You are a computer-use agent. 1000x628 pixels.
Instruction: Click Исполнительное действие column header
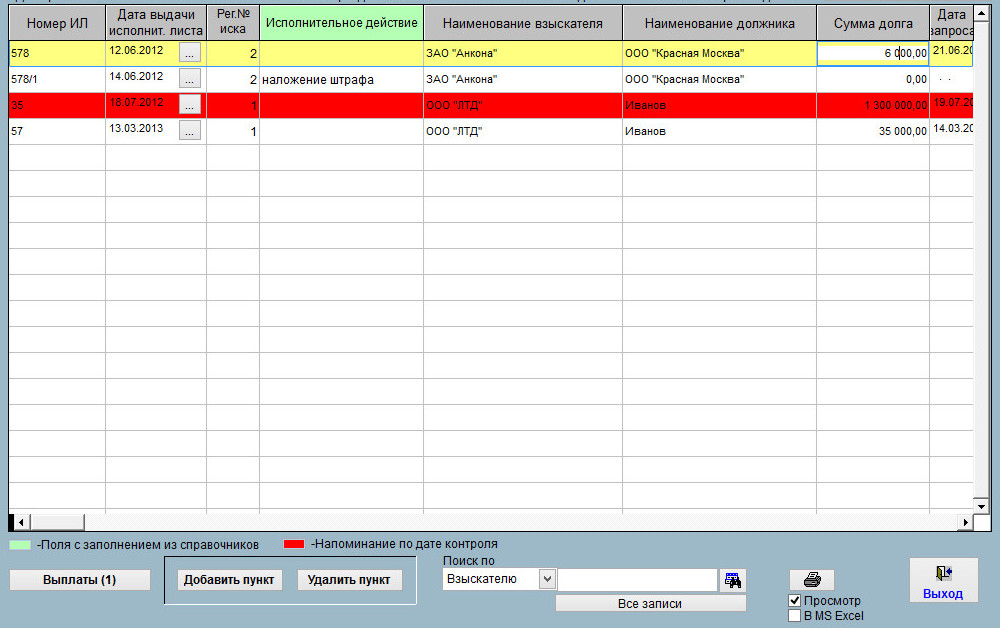coord(341,23)
